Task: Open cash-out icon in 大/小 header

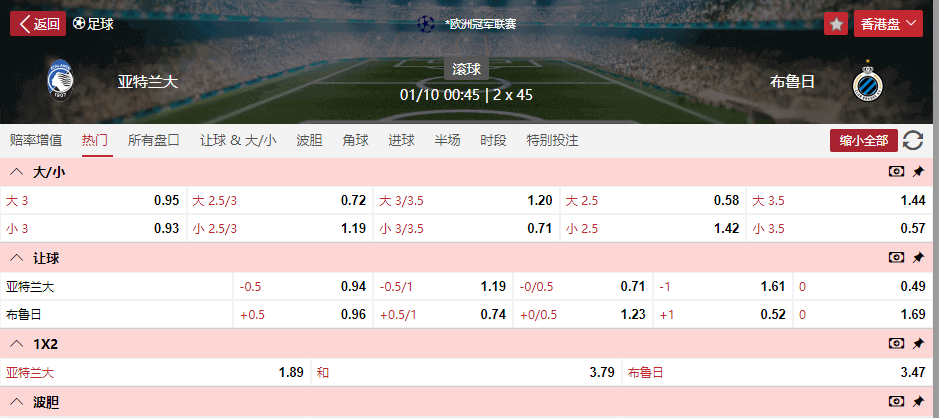Action: click(x=896, y=172)
